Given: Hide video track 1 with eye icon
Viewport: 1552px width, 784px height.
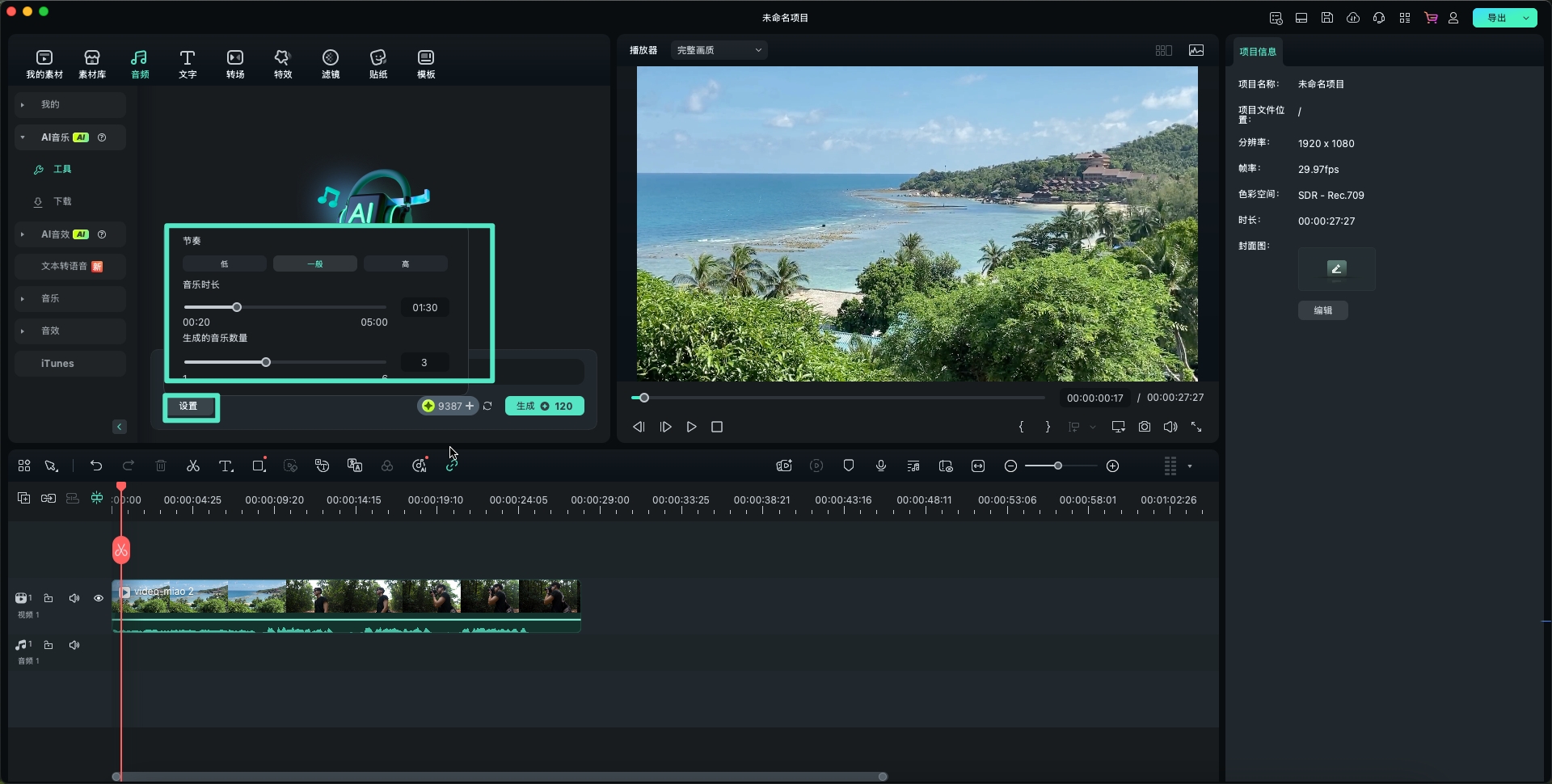Looking at the screenshot, I should tap(99, 598).
